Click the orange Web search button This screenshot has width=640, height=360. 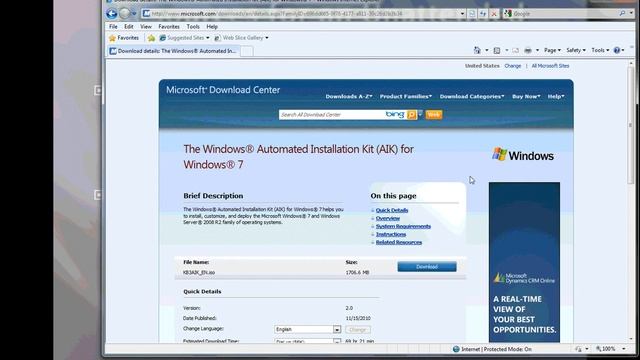[x=434, y=115]
